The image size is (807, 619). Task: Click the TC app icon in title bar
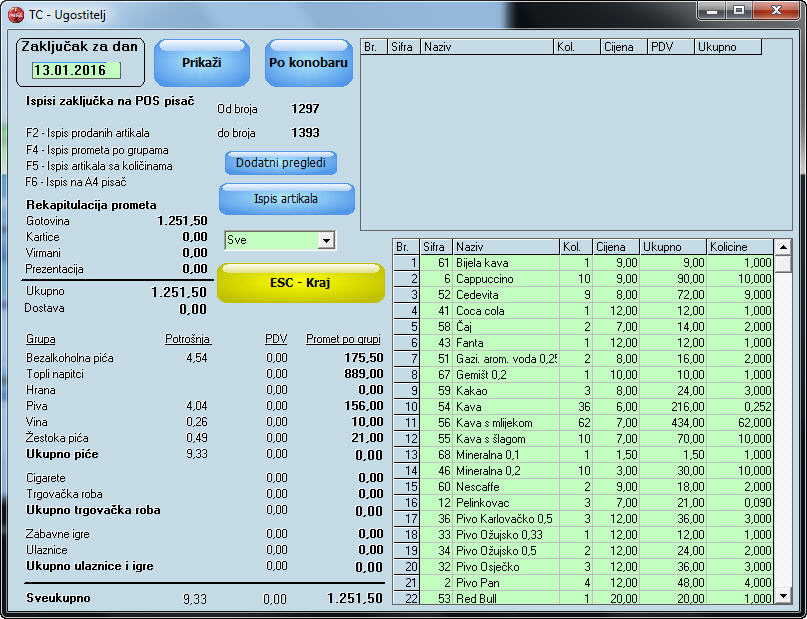[16, 13]
